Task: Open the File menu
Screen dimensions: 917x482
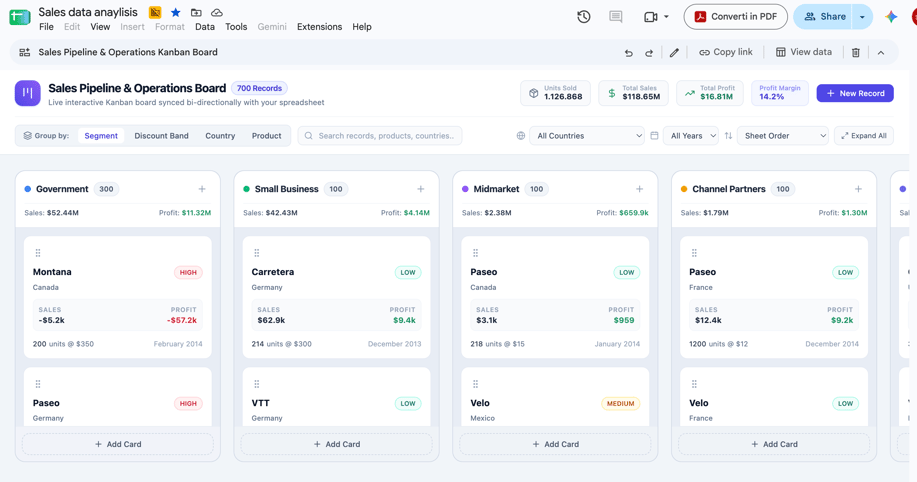Action: (46, 27)
